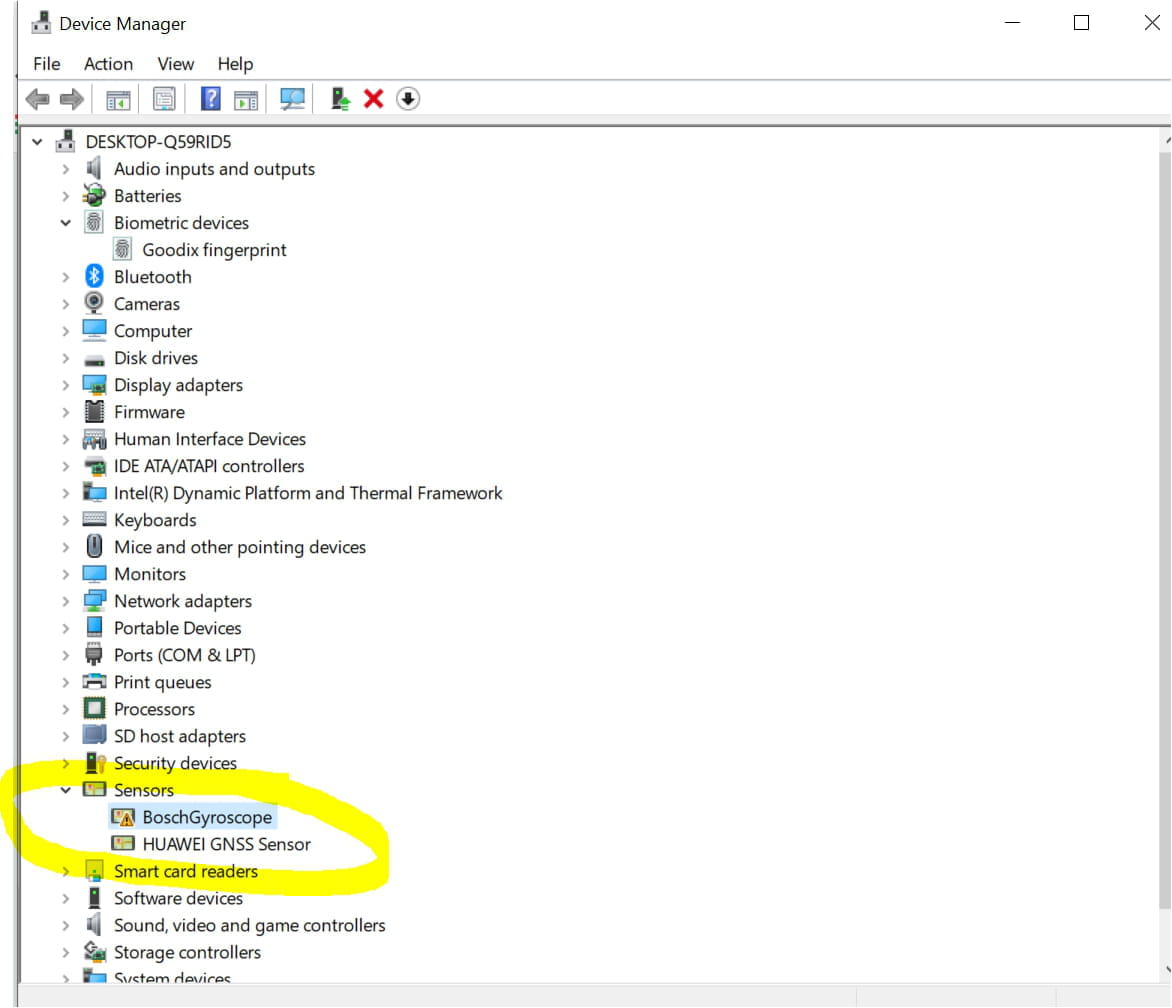
Task: Click the red X Uninstall device icon
Action: [x=374, y=99]
